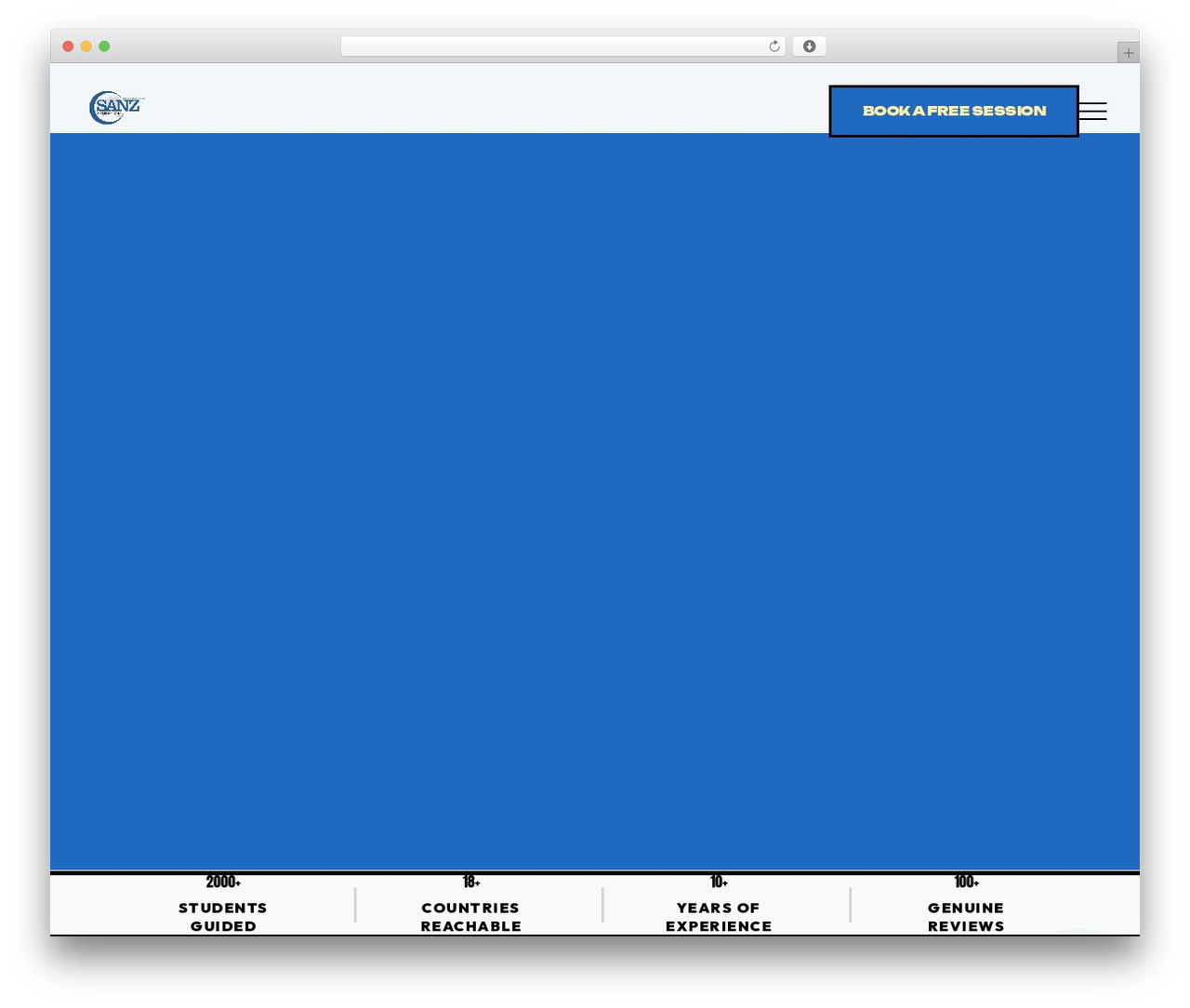Select the Countries Reachable label
The width and height of the screenshot is (1190, 1008).
point(471,917)
